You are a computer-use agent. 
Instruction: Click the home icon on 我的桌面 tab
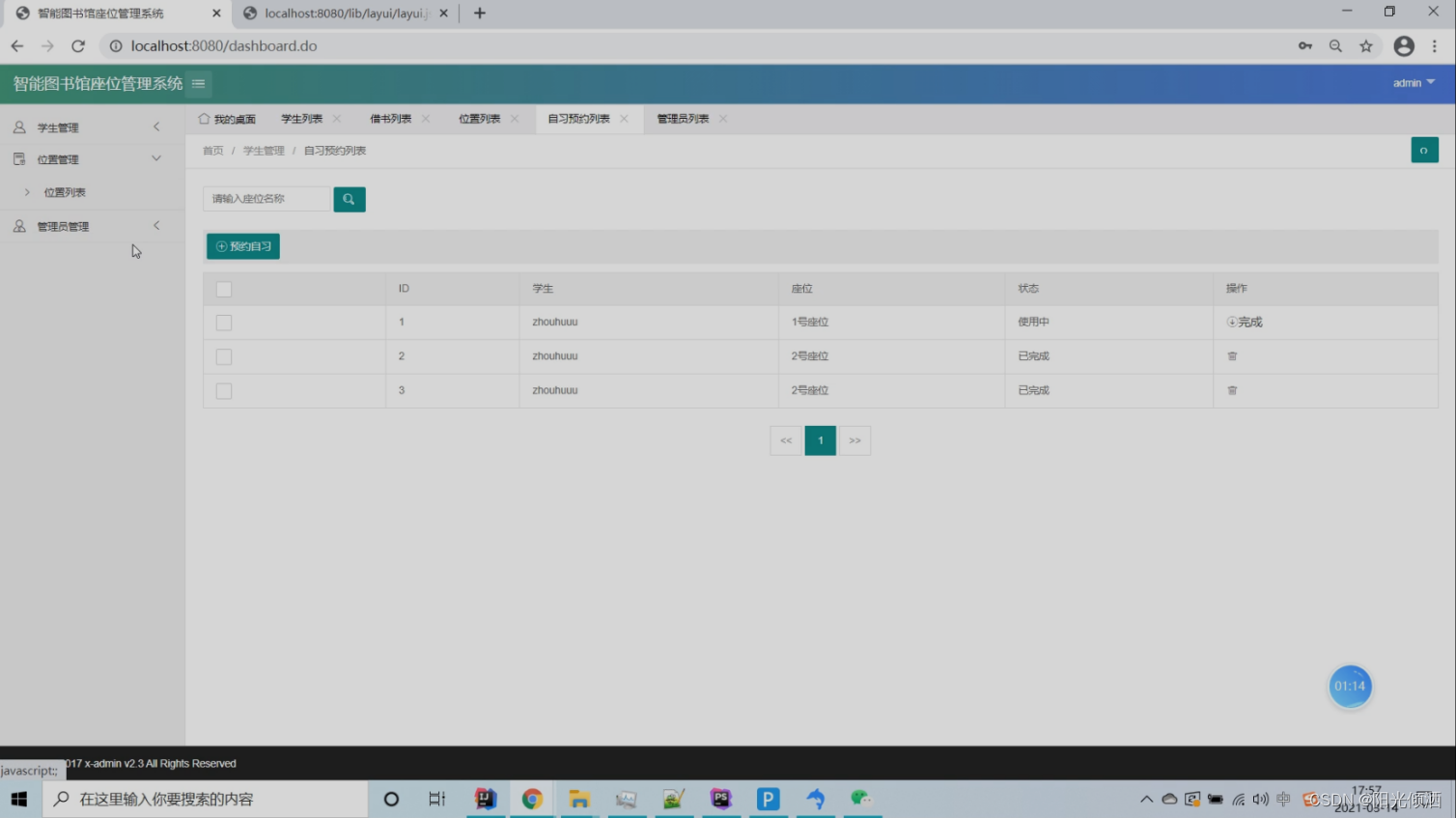click(x=204, y=119)
